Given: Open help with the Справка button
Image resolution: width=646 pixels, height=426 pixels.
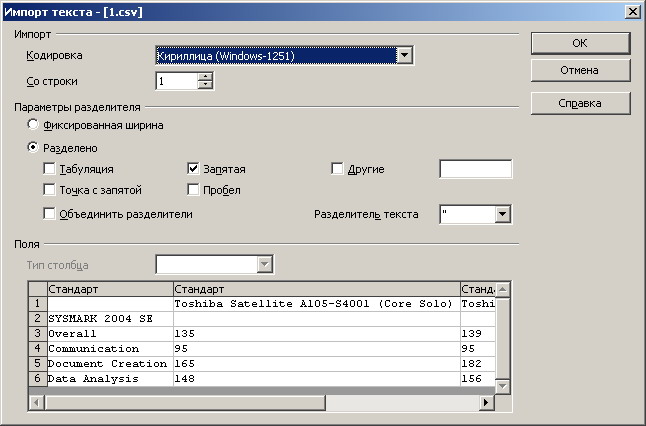Looking at the screenshot, I should [x=579, y=103].
